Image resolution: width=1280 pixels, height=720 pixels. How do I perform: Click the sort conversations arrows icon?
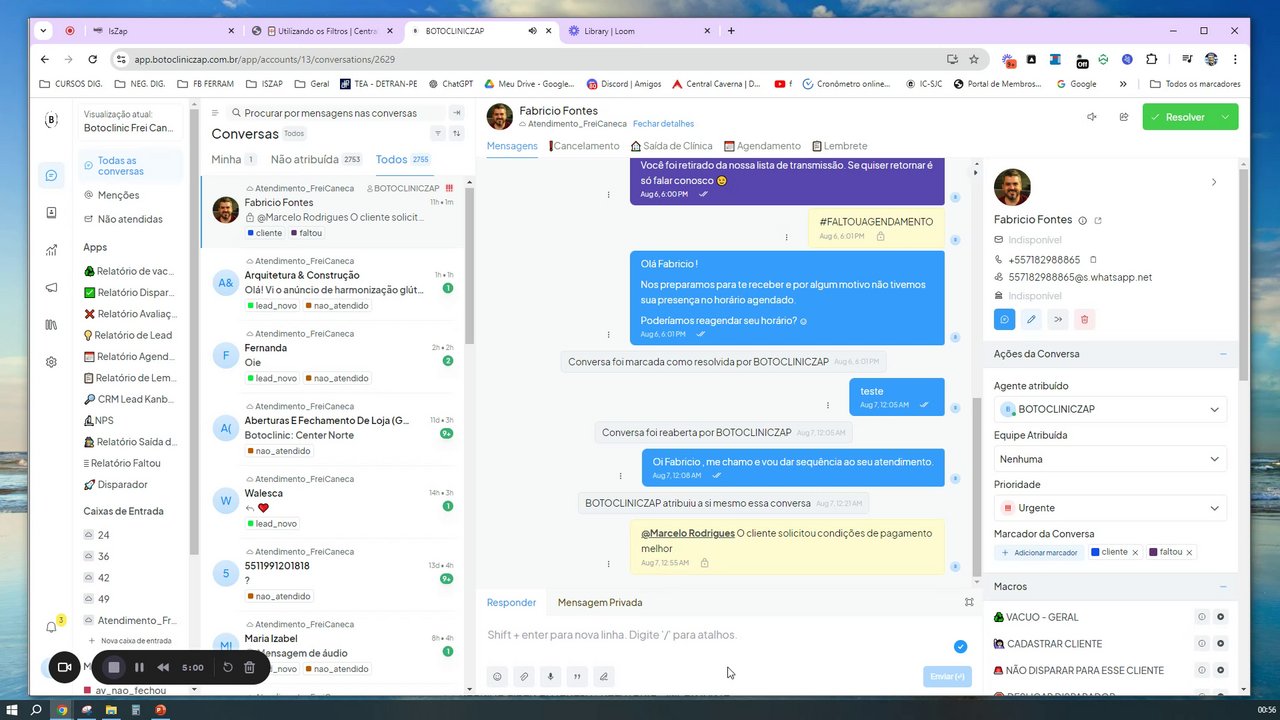coord(457,134)
